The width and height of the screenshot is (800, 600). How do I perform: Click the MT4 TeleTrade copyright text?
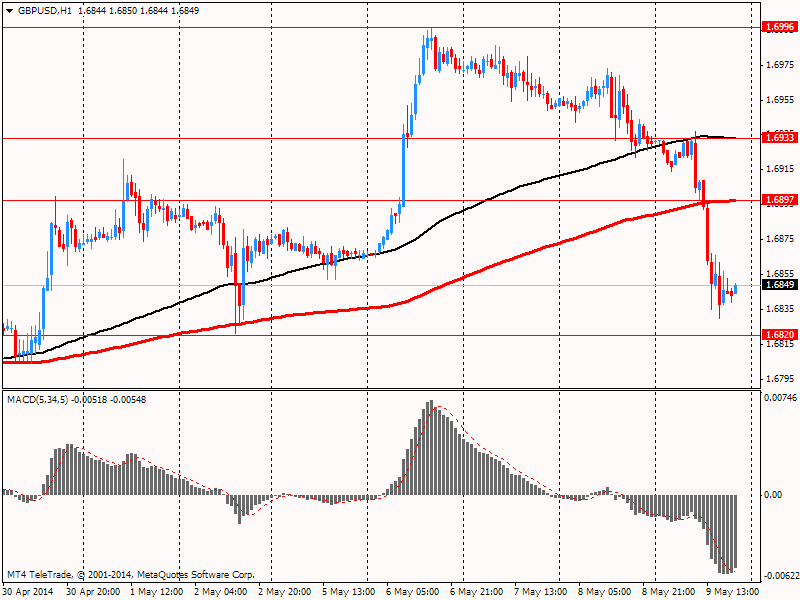click(131, 574)
